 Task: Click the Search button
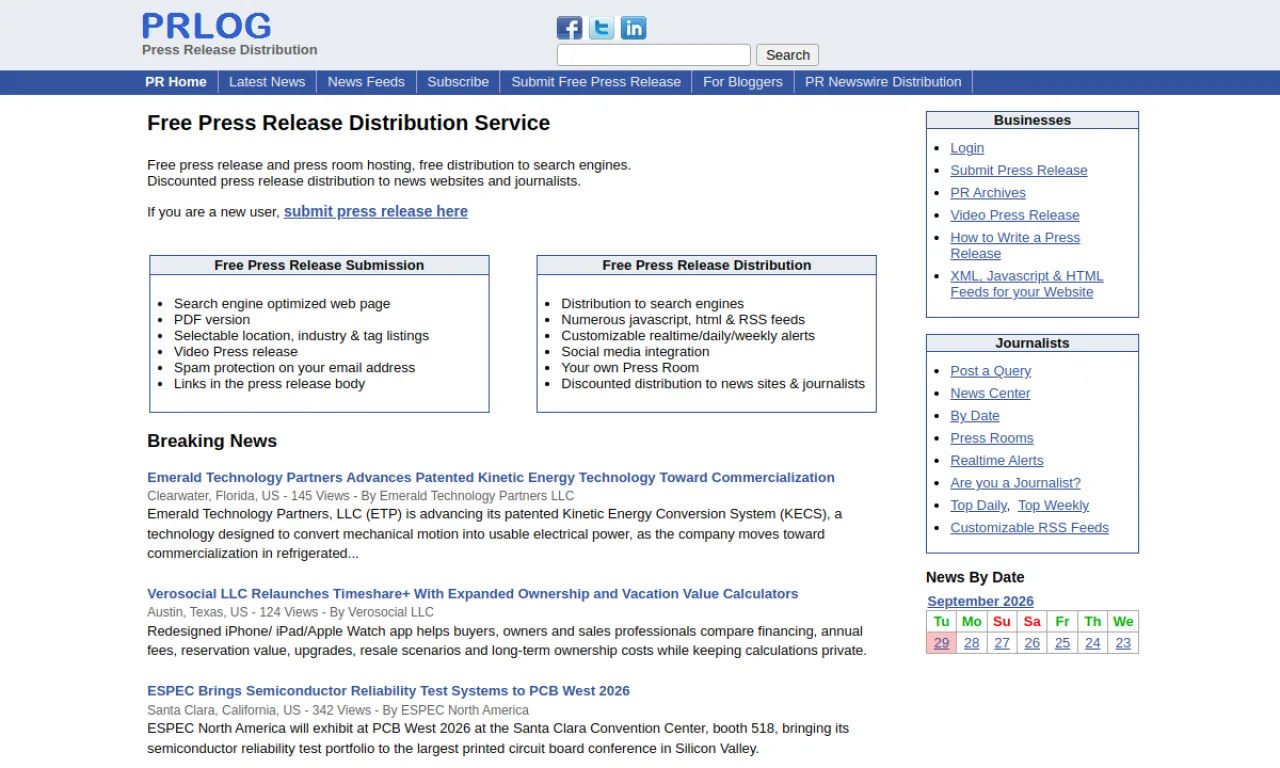tap(787, 55)
